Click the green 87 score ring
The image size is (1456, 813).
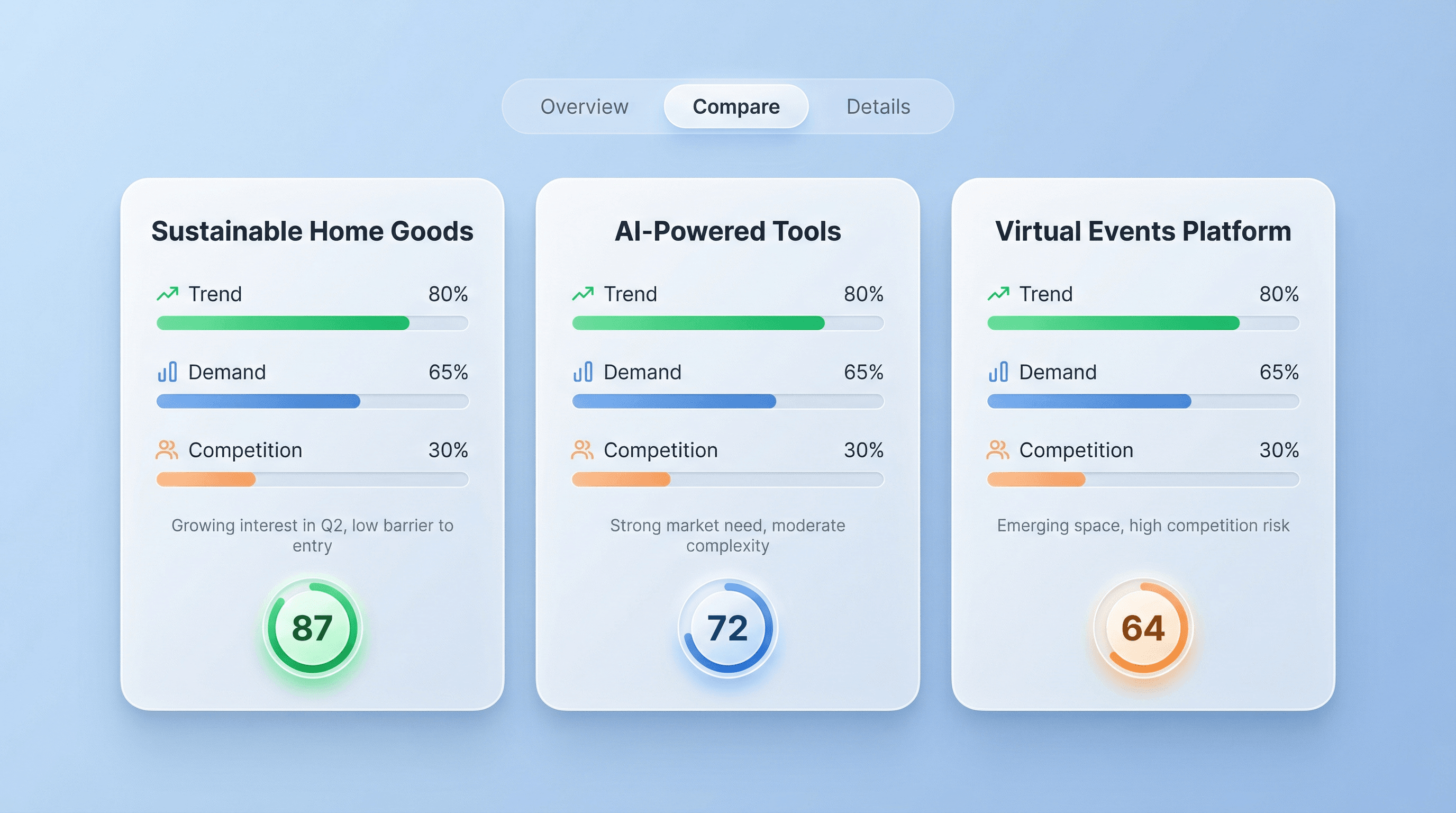tap(312, 628)
